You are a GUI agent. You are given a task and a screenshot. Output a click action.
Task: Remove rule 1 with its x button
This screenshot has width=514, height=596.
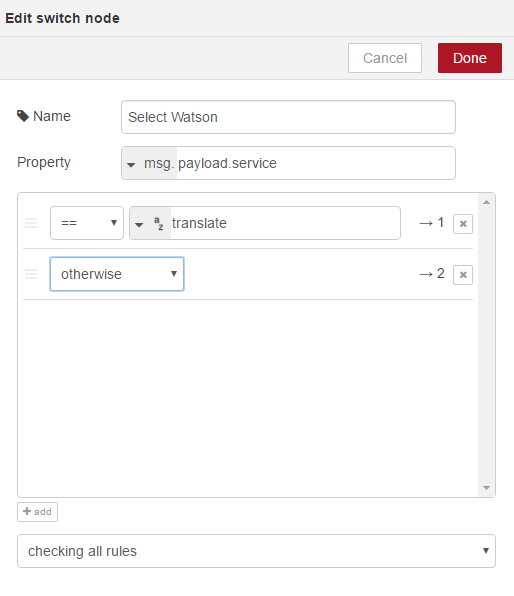pyautogui.click(x=463, y=224)
